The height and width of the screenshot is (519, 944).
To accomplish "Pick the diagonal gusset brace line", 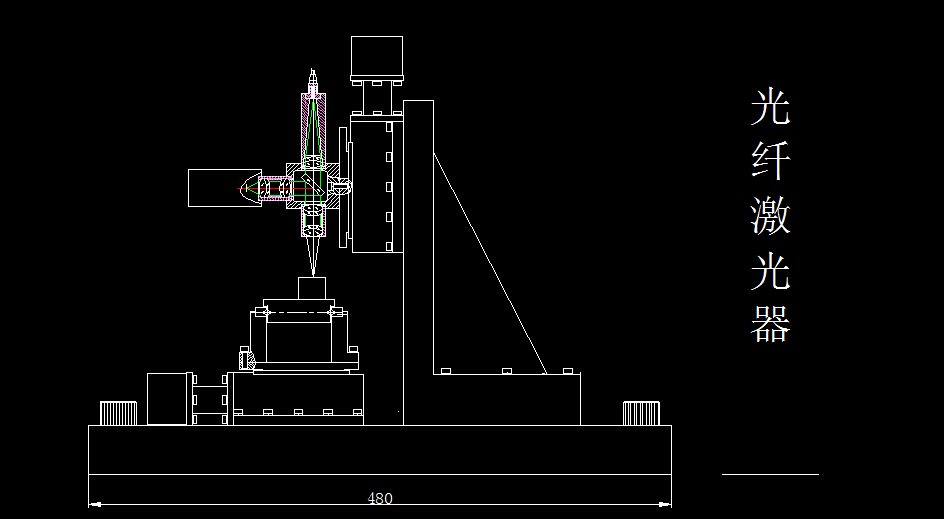I will point(490,263).
